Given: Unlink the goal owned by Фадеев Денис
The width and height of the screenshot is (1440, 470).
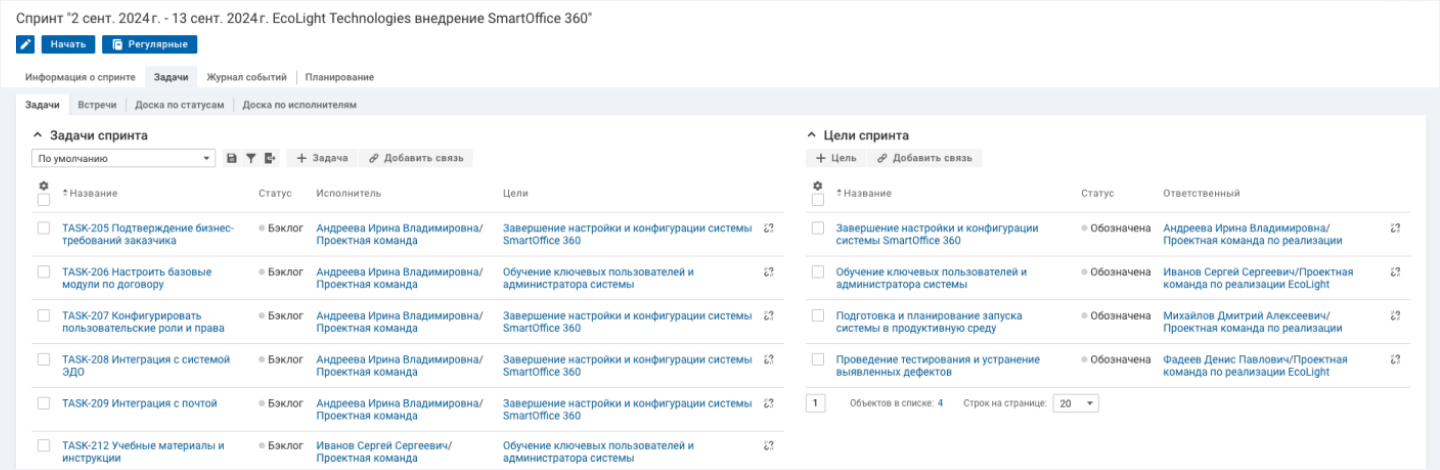Looking at the screenshot, I should pos(1395,359).
